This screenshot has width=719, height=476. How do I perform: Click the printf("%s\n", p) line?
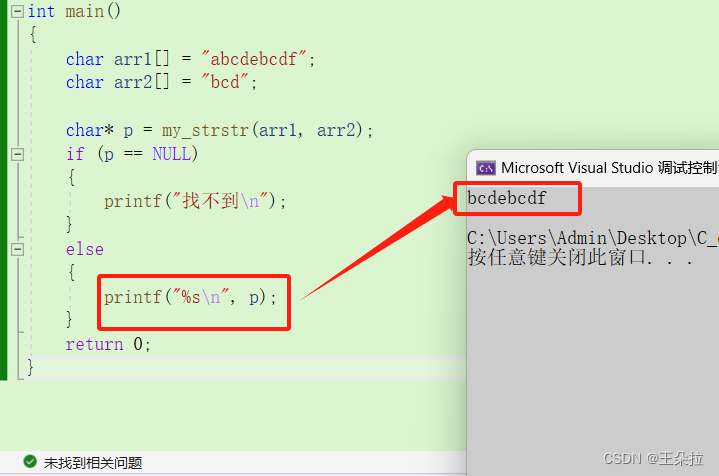click(190, 298)
